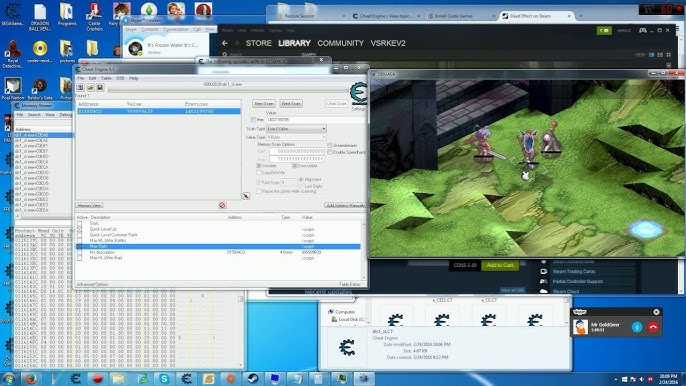Click Steam big picture controller icon
This screenshot has width=686, height=386.
coord(643,30)
